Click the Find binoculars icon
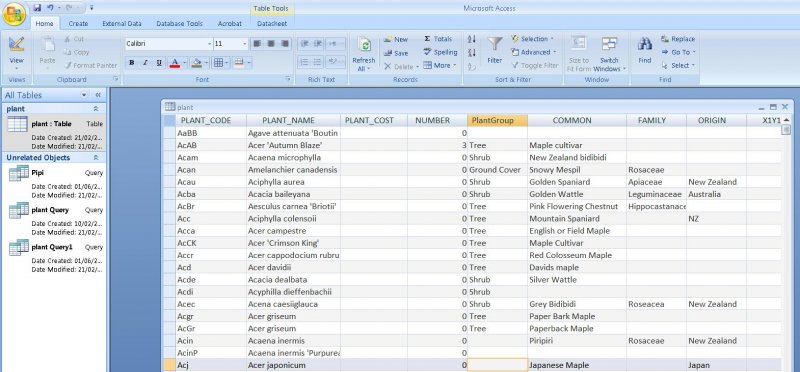 point(645,44)
